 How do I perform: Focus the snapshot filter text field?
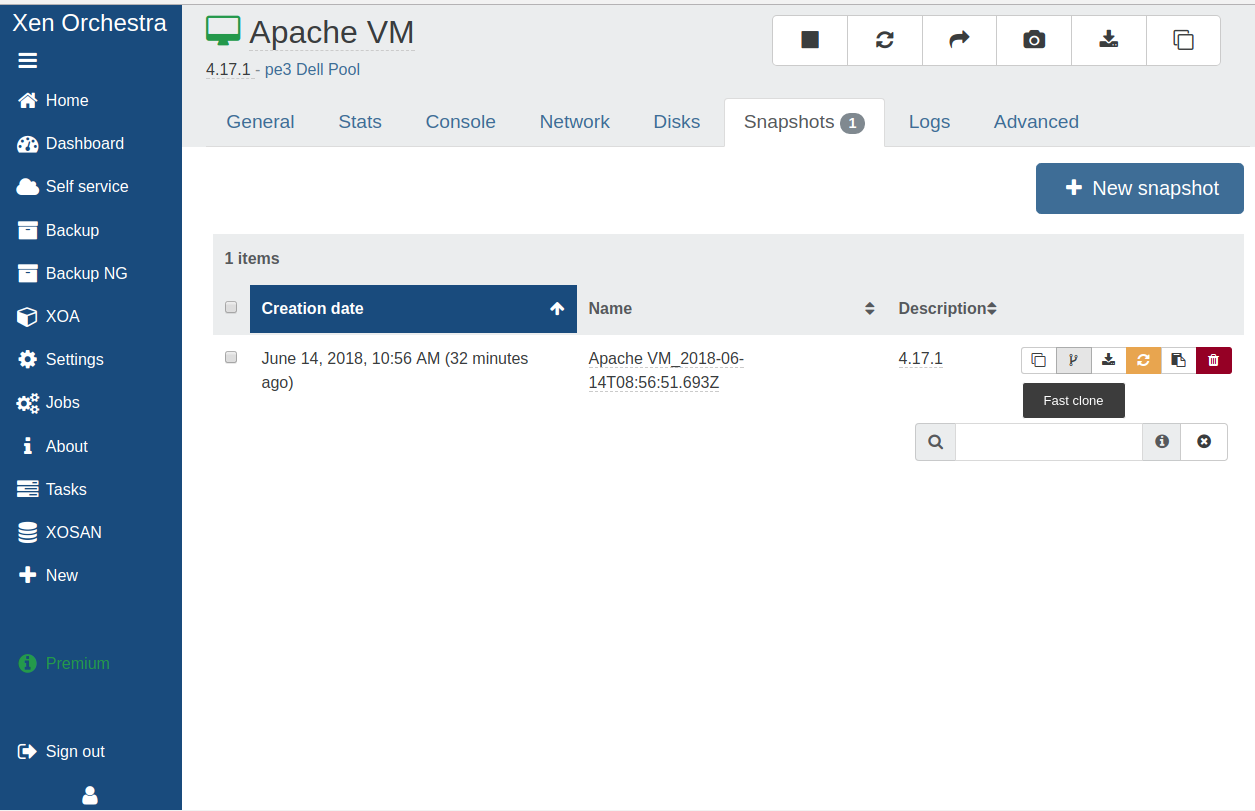point(1049,441)
